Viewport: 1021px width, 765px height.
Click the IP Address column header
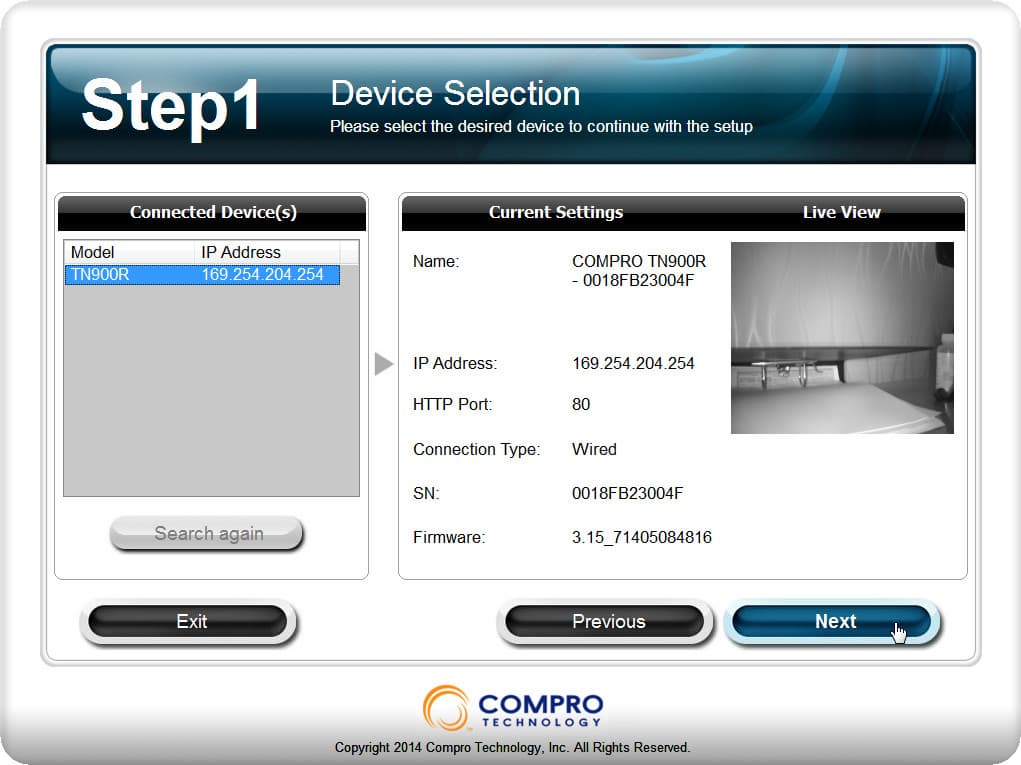[x=267, y=252]
